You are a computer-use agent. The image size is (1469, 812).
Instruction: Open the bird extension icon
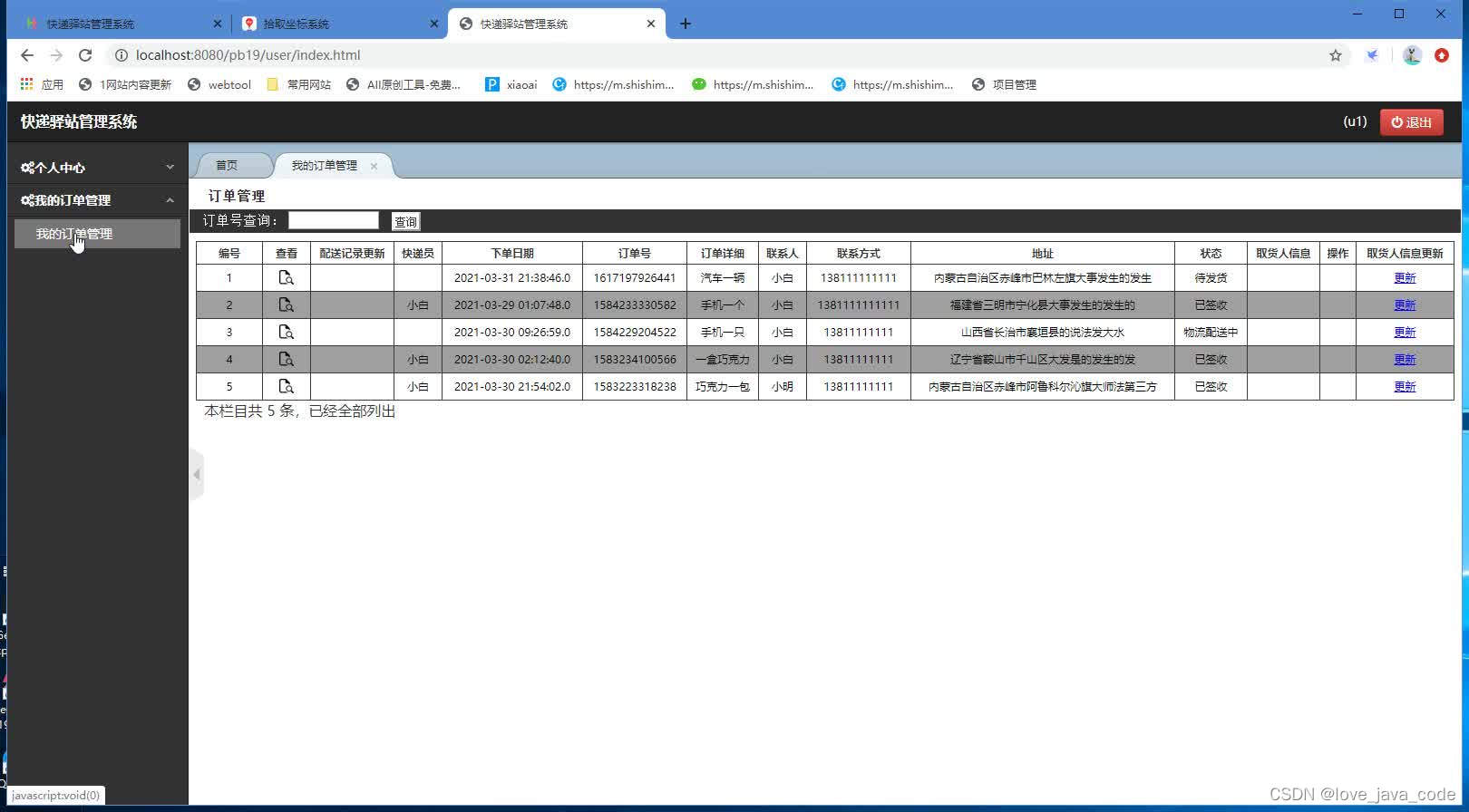click(1373, 55)
